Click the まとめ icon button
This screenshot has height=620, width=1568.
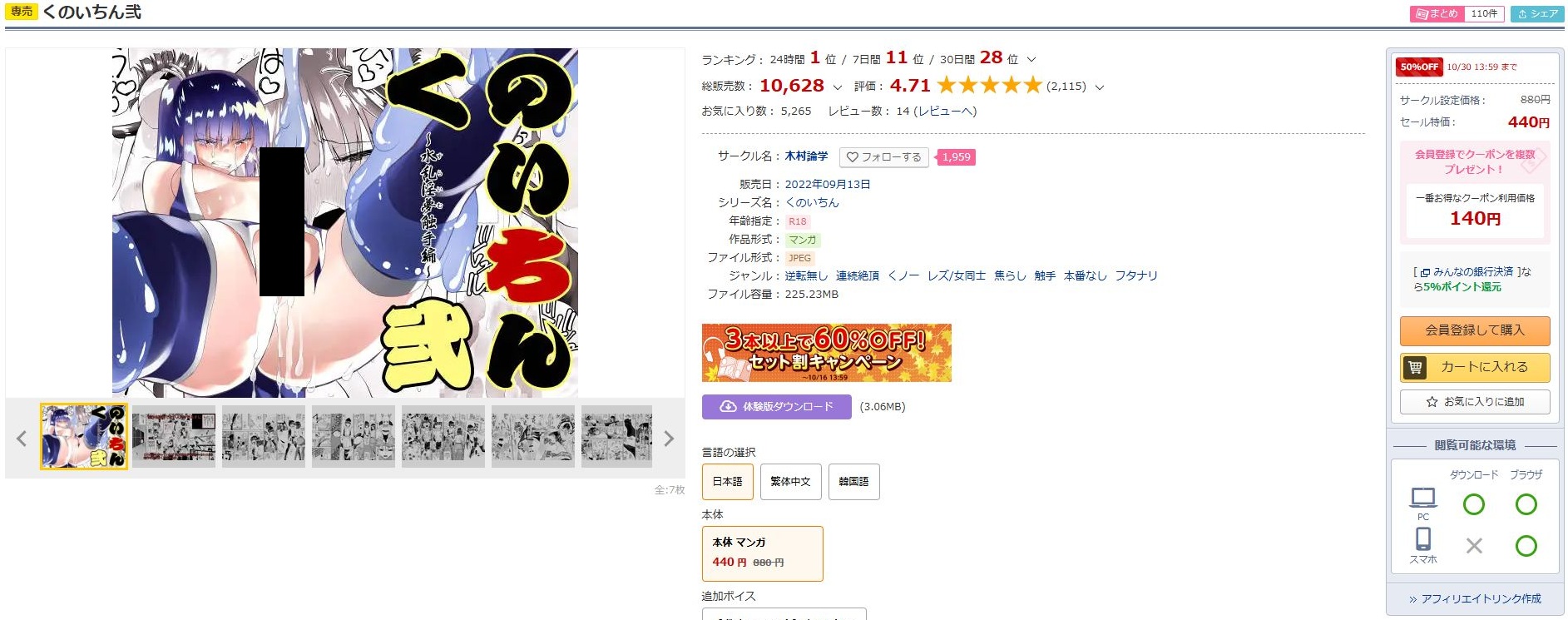coord(1436,14)
